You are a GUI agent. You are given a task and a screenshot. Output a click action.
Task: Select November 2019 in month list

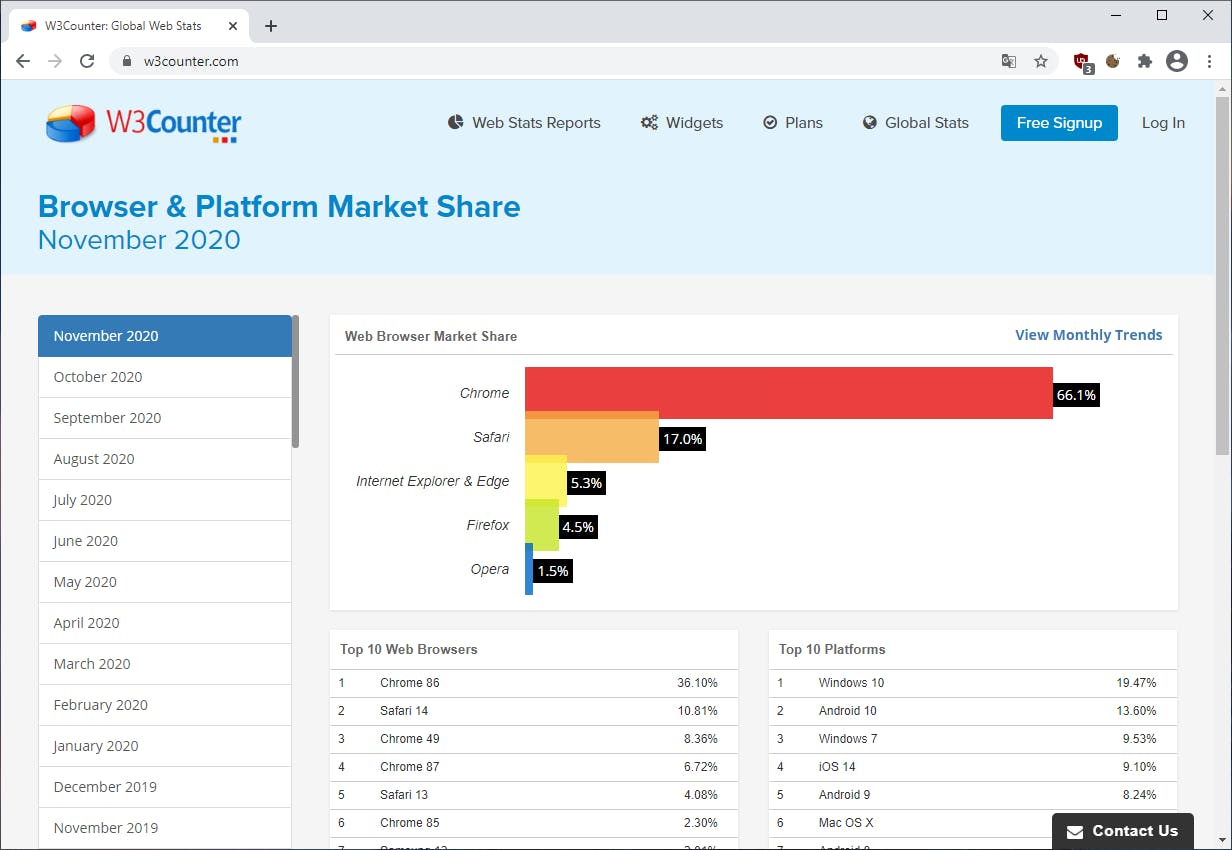click(165, 828)
